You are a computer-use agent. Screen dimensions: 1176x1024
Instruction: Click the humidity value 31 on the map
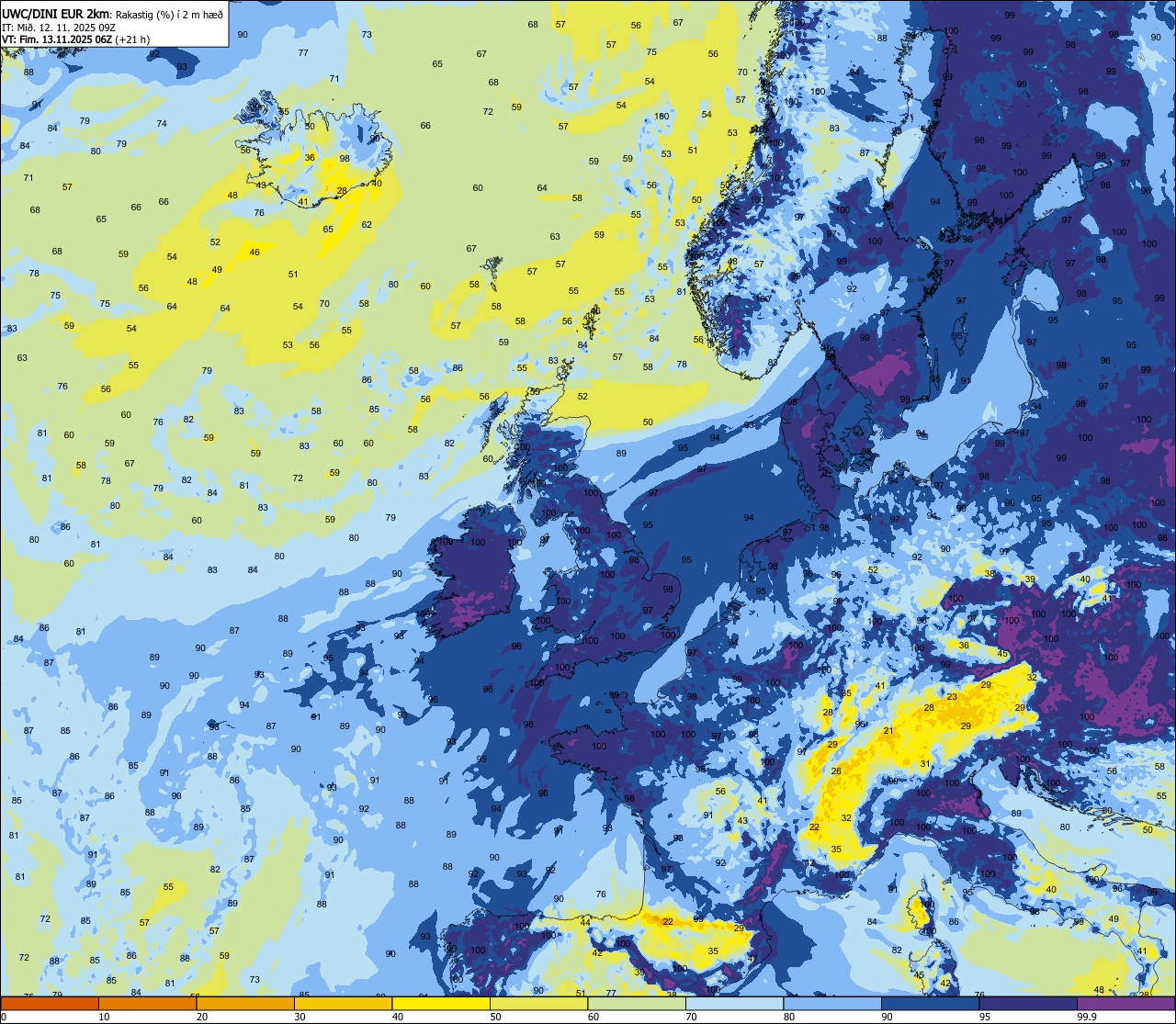click(925, 764)
